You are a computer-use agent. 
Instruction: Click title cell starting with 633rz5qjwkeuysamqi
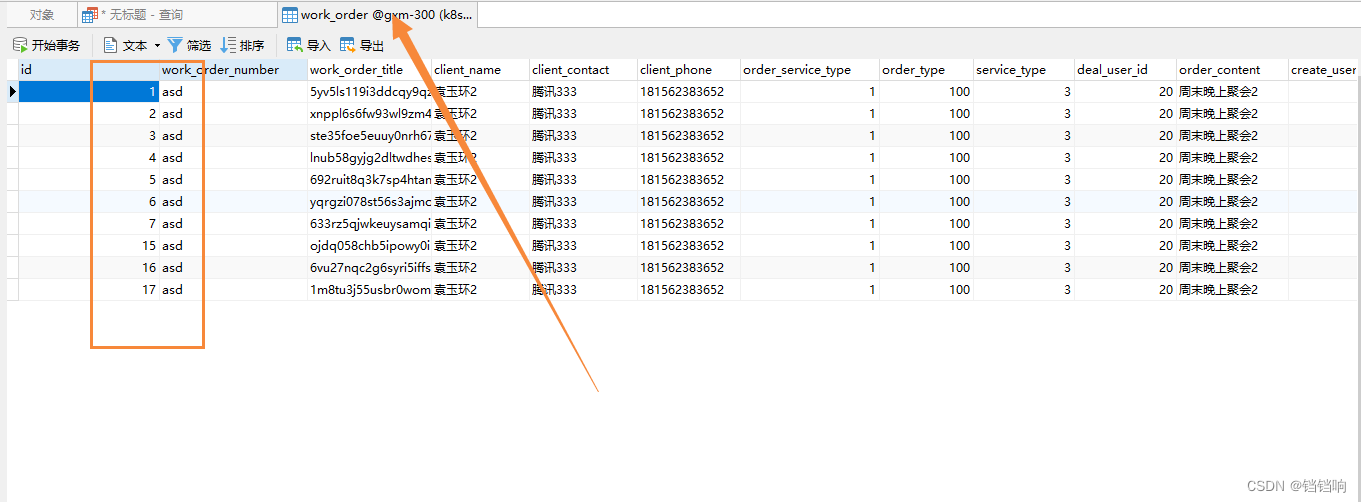370,223
